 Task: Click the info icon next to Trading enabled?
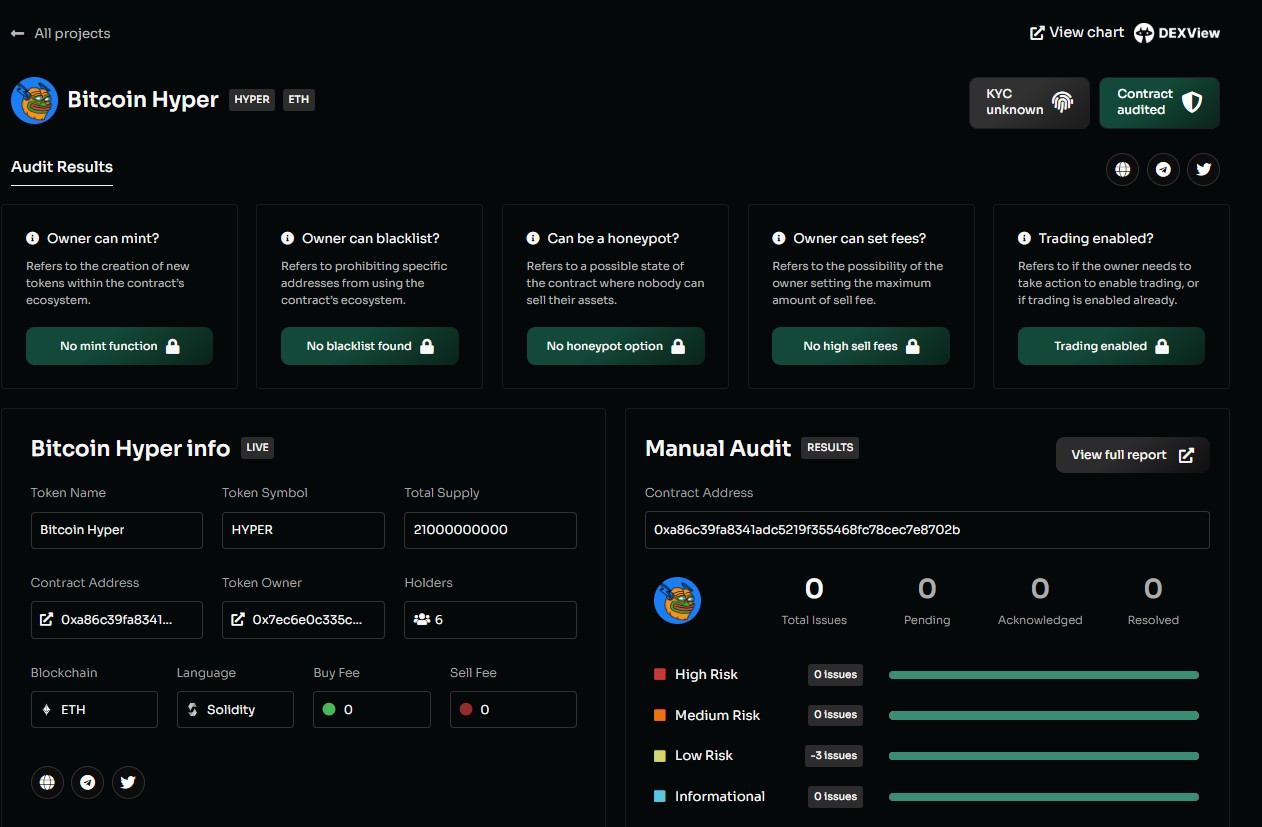click(1025, 238)
